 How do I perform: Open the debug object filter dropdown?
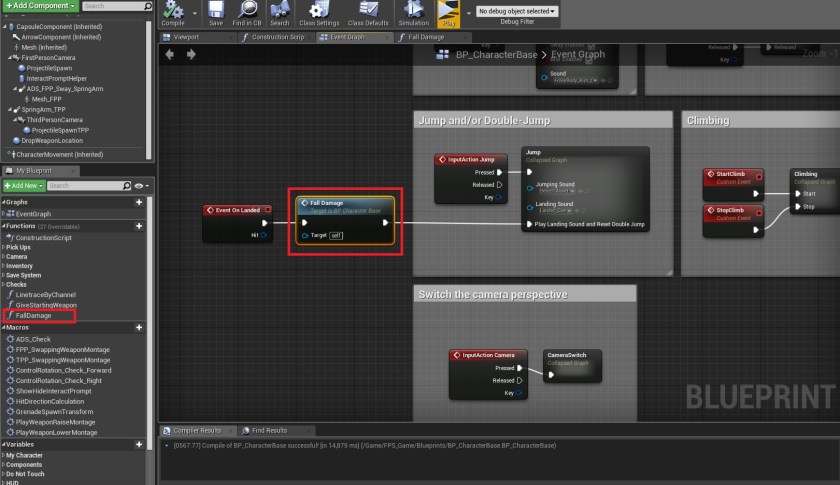[x=518, y=11]
